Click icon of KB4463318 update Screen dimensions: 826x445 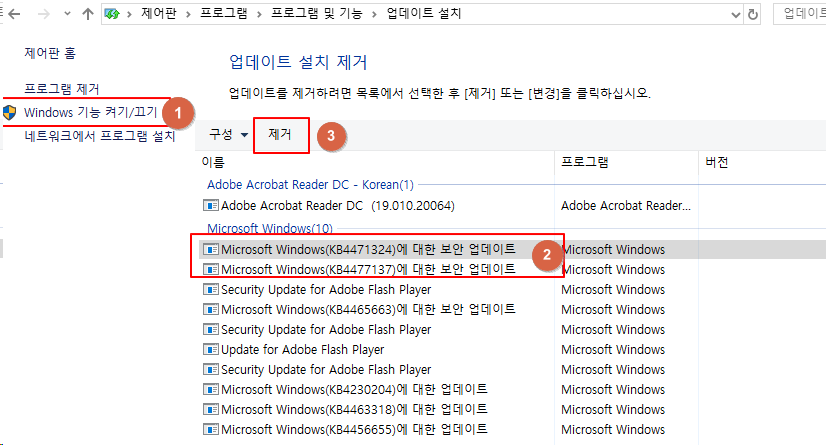coord(211,409)
